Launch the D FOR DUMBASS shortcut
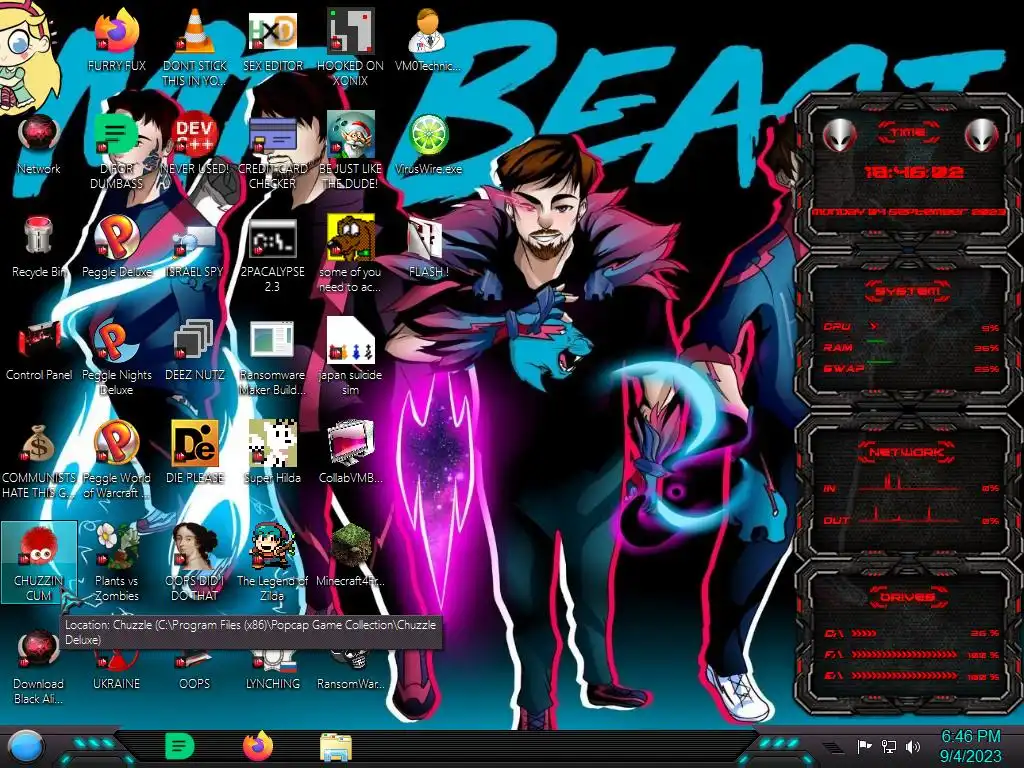Viewport: 1024px width, 768px height. [x=116, y=150]
